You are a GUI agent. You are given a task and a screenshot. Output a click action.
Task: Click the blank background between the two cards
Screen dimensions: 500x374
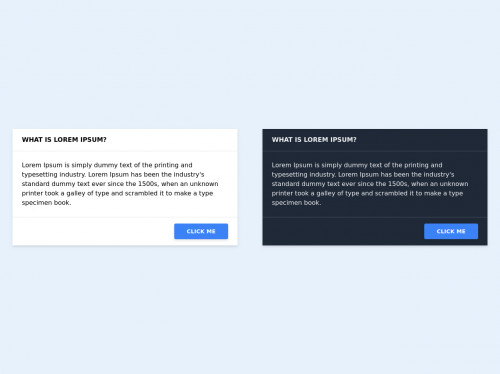tap(250, 187)
